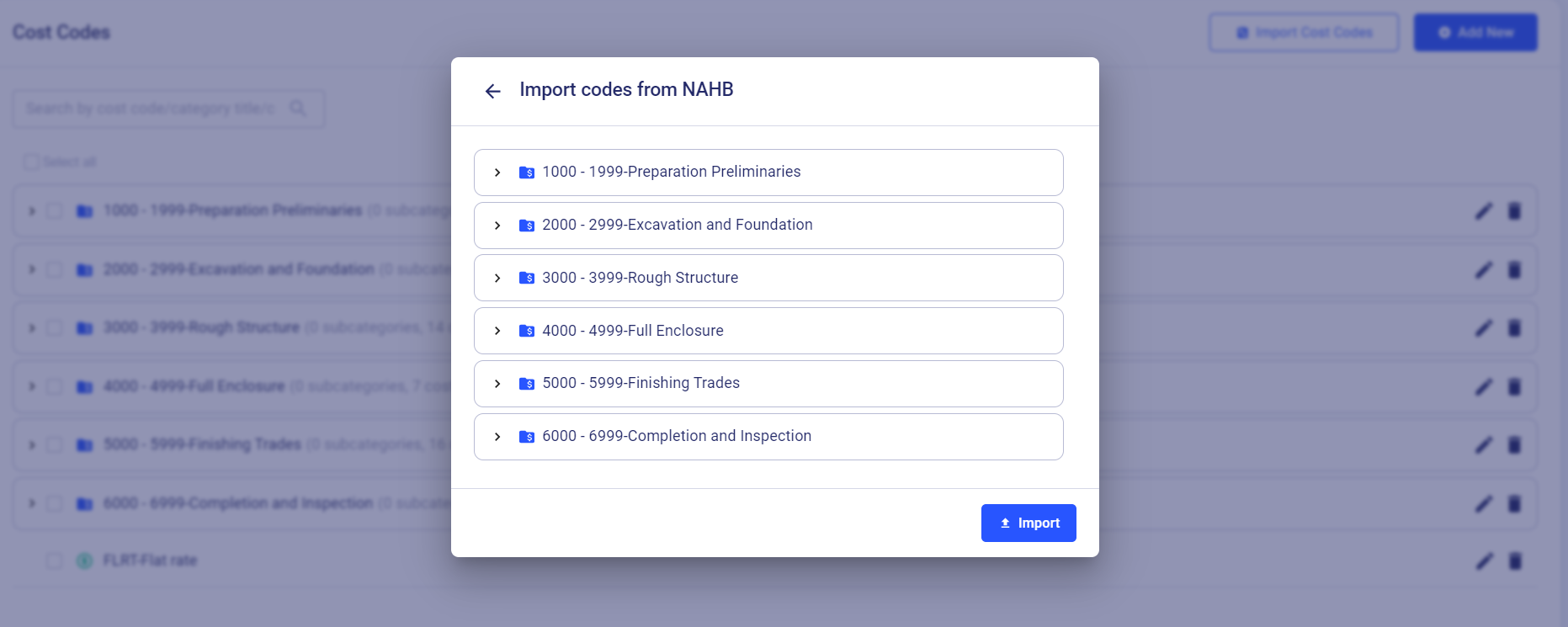The width and height of the screenshot is (1568, 627).
Task: Expand 1000 - 1999 Preparation Preliminaries in dialog
Action: click(497, 173)
